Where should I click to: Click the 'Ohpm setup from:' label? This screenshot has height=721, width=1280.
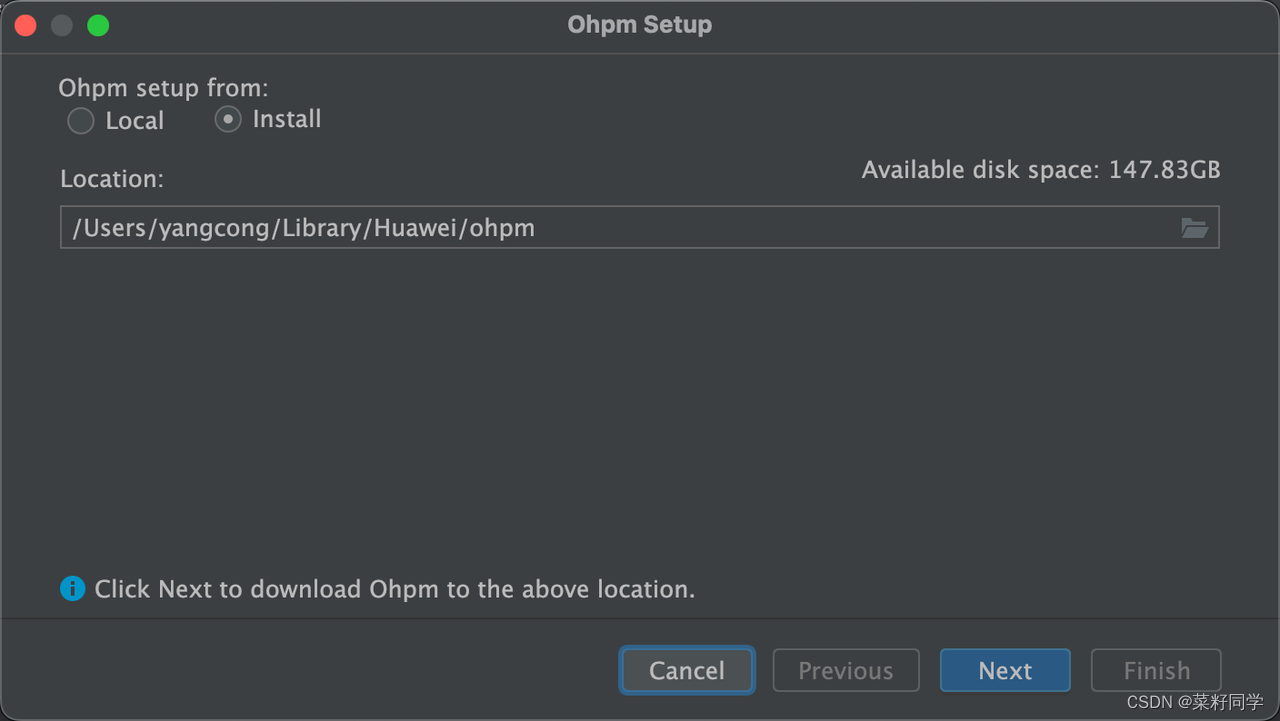[x=163, y=88]
